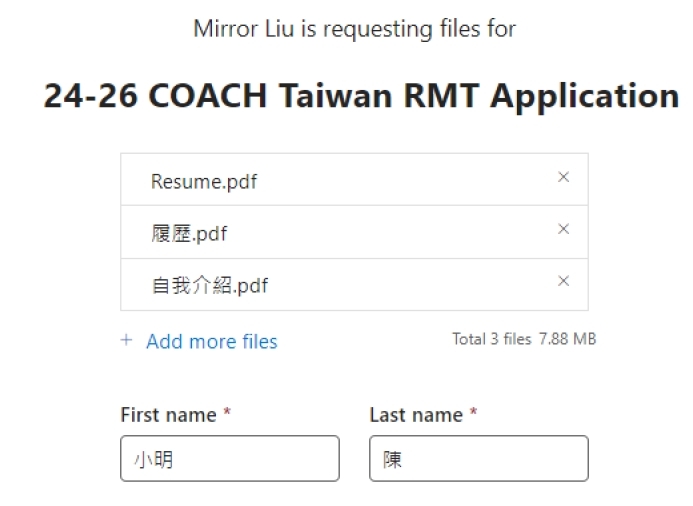Click the word Application in the title
The width and height of the screenshot is (693, 506).
(584, 97)
